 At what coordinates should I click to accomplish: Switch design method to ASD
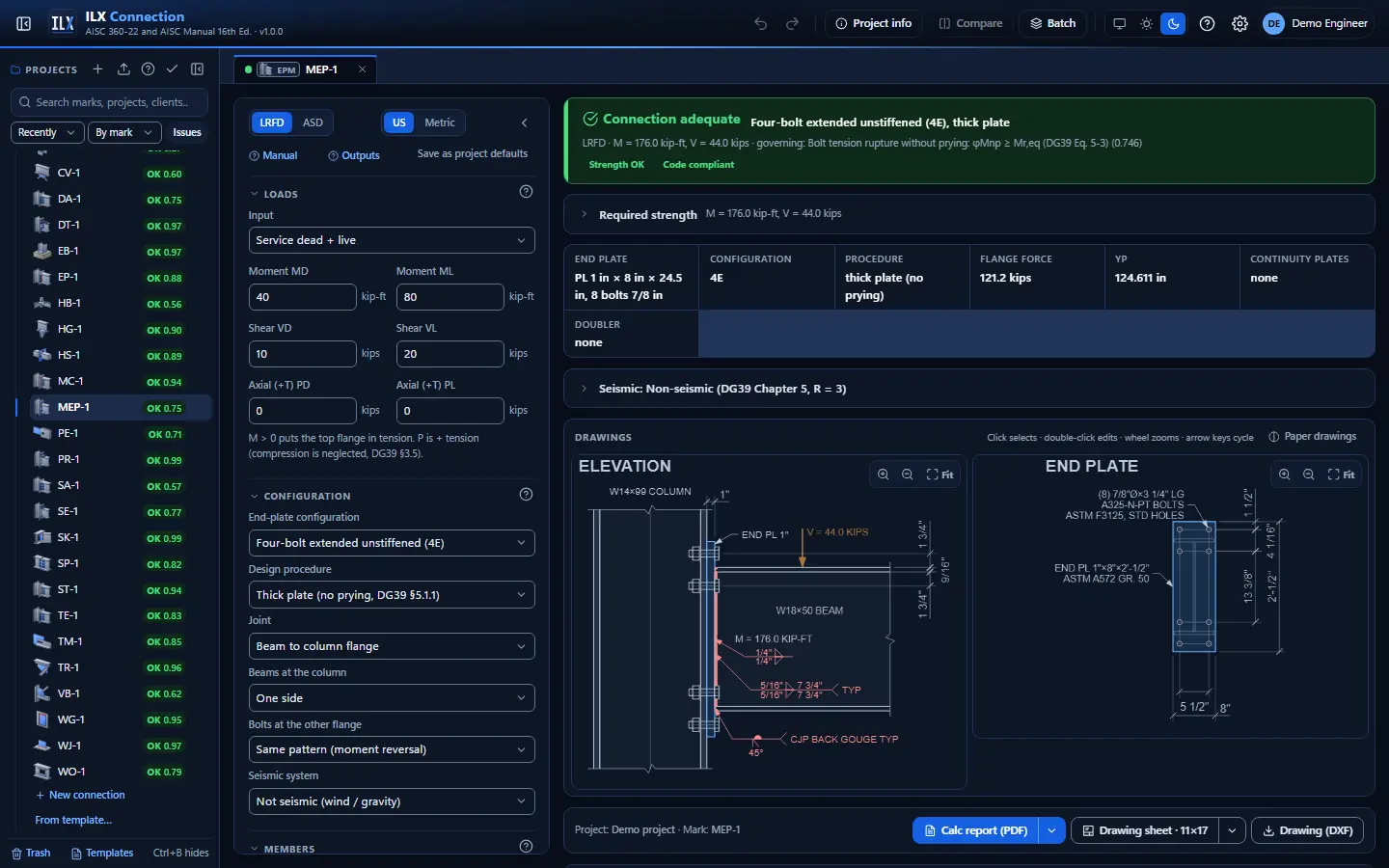click(313, 122)
